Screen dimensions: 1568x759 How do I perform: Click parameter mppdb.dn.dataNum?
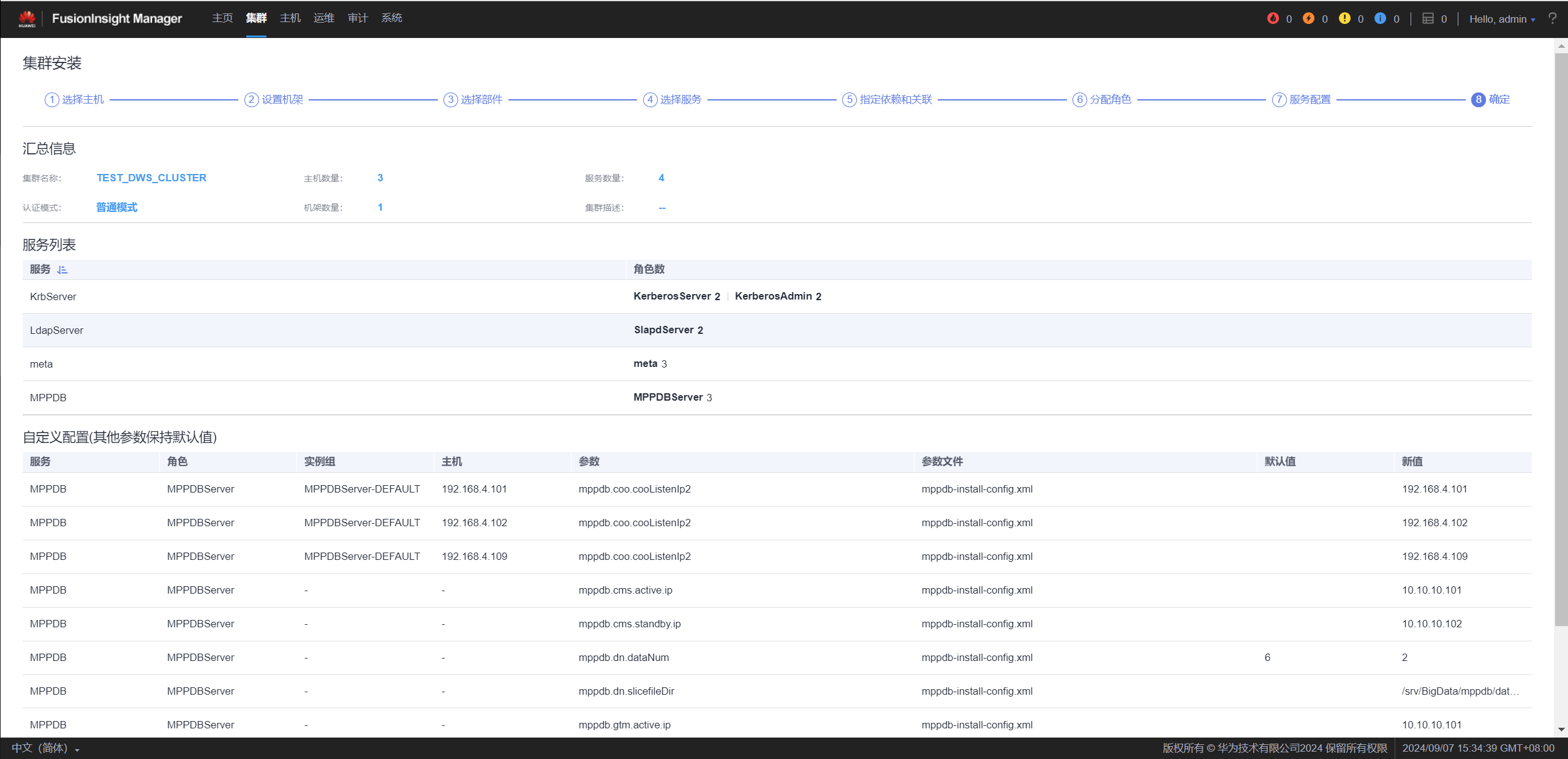point(624,657)
